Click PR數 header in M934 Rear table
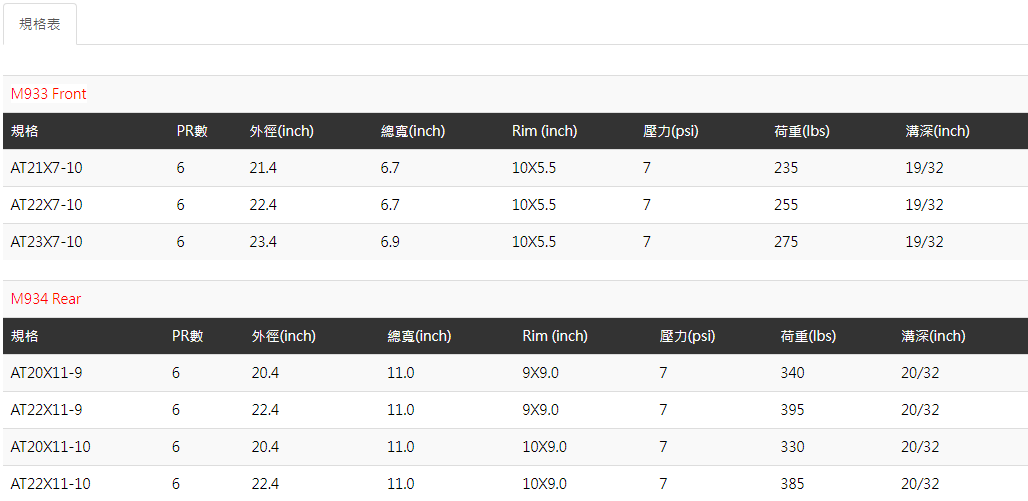This screenshot has width=1028, height=501. click(188, 336)
